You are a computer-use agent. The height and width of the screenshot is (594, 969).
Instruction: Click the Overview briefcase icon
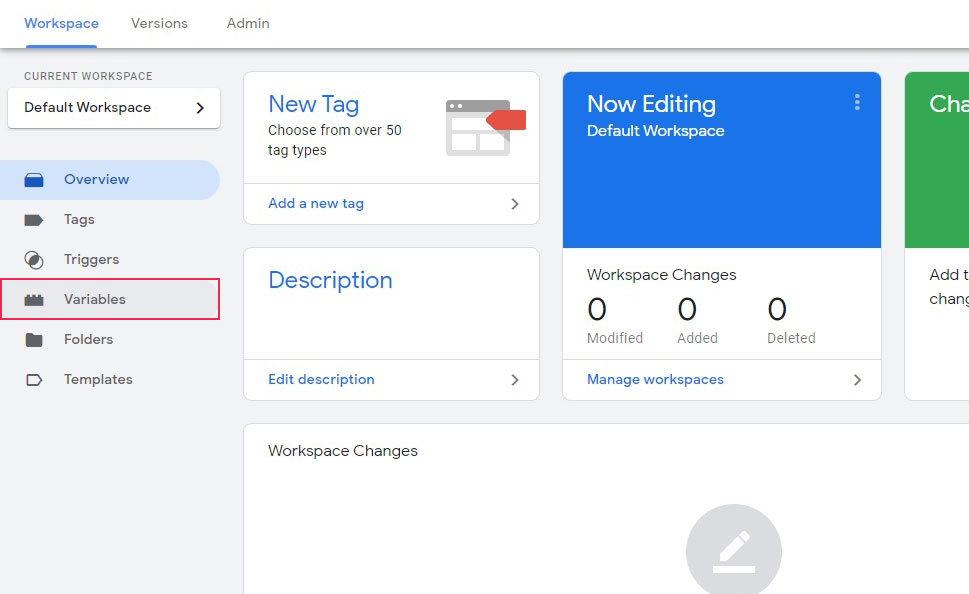click(x=34, y=180)
